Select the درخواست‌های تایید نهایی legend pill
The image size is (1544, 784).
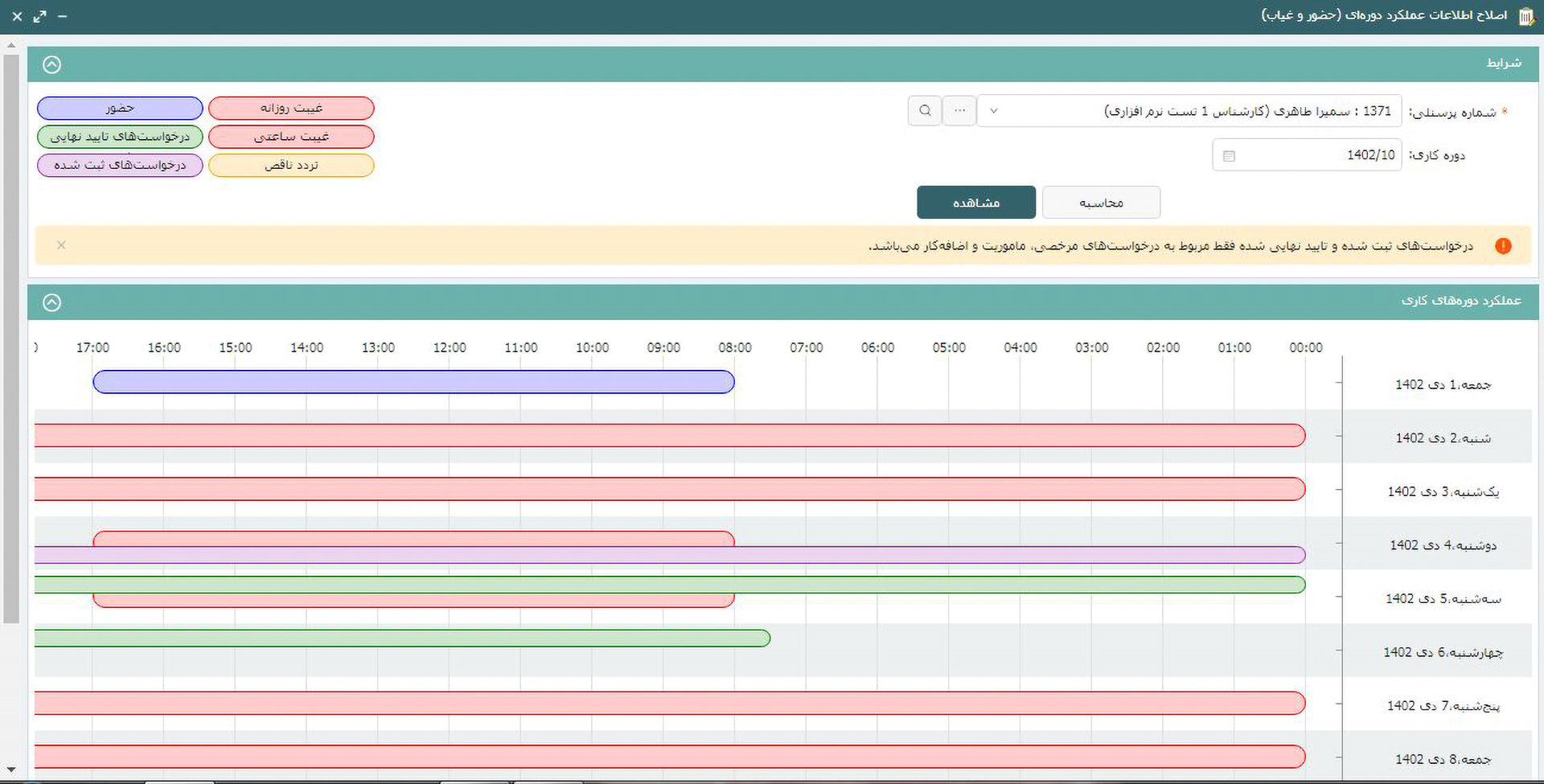120,137
